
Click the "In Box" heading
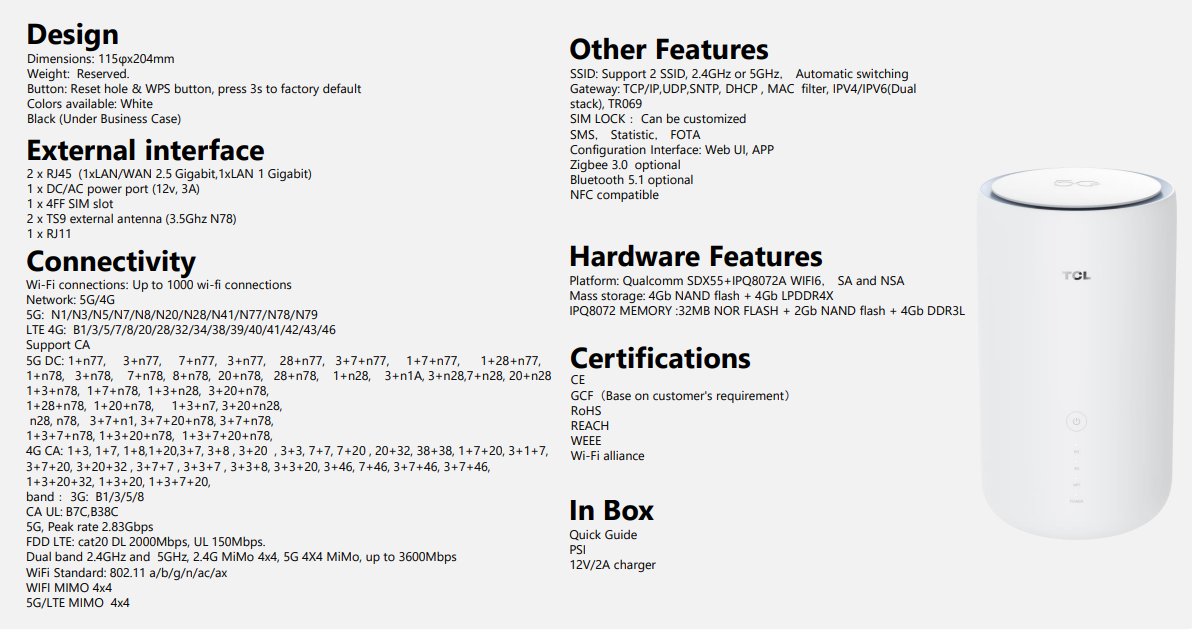pos(611,510)
